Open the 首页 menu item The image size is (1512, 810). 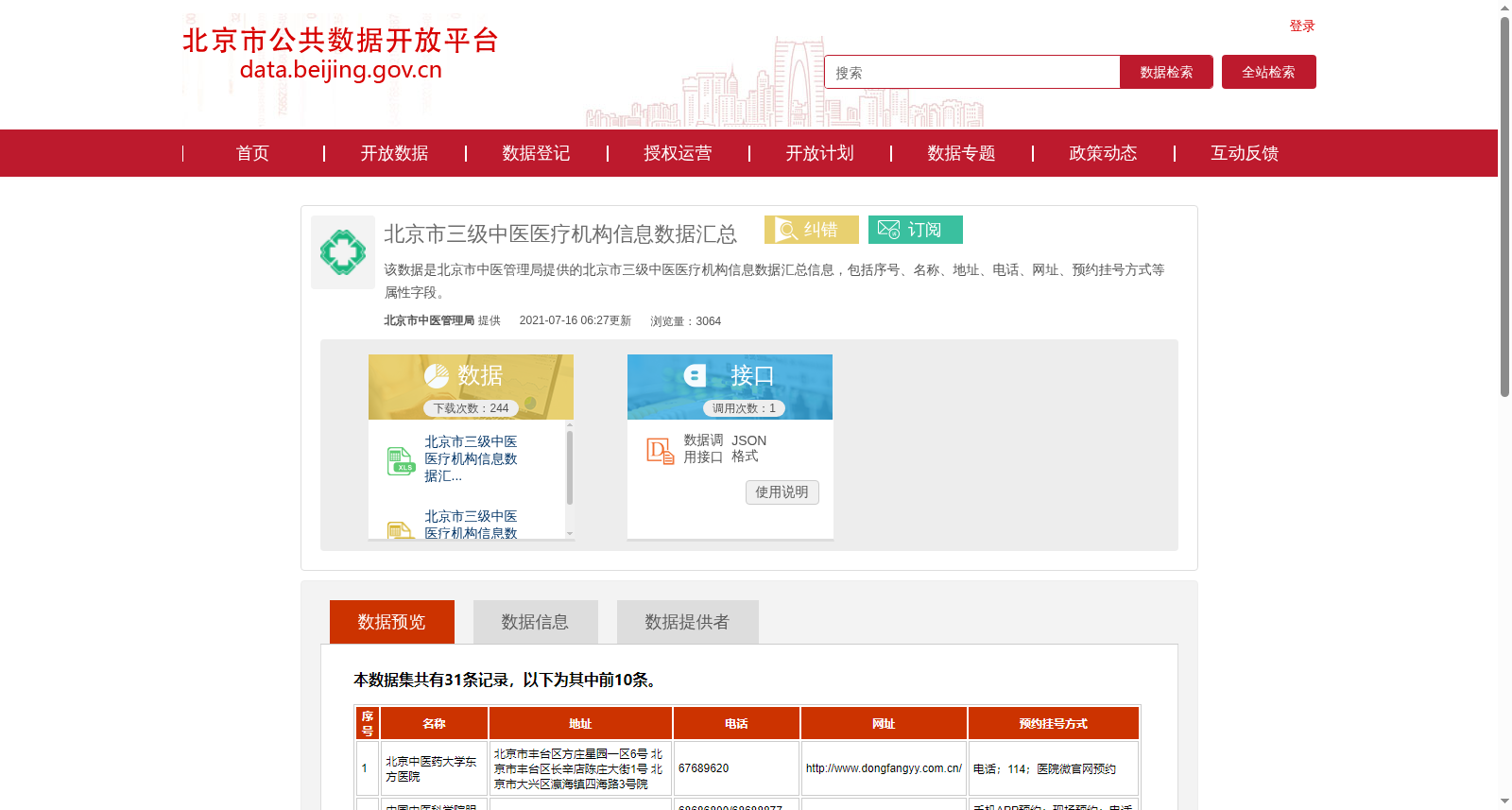[x=252, y=153]
